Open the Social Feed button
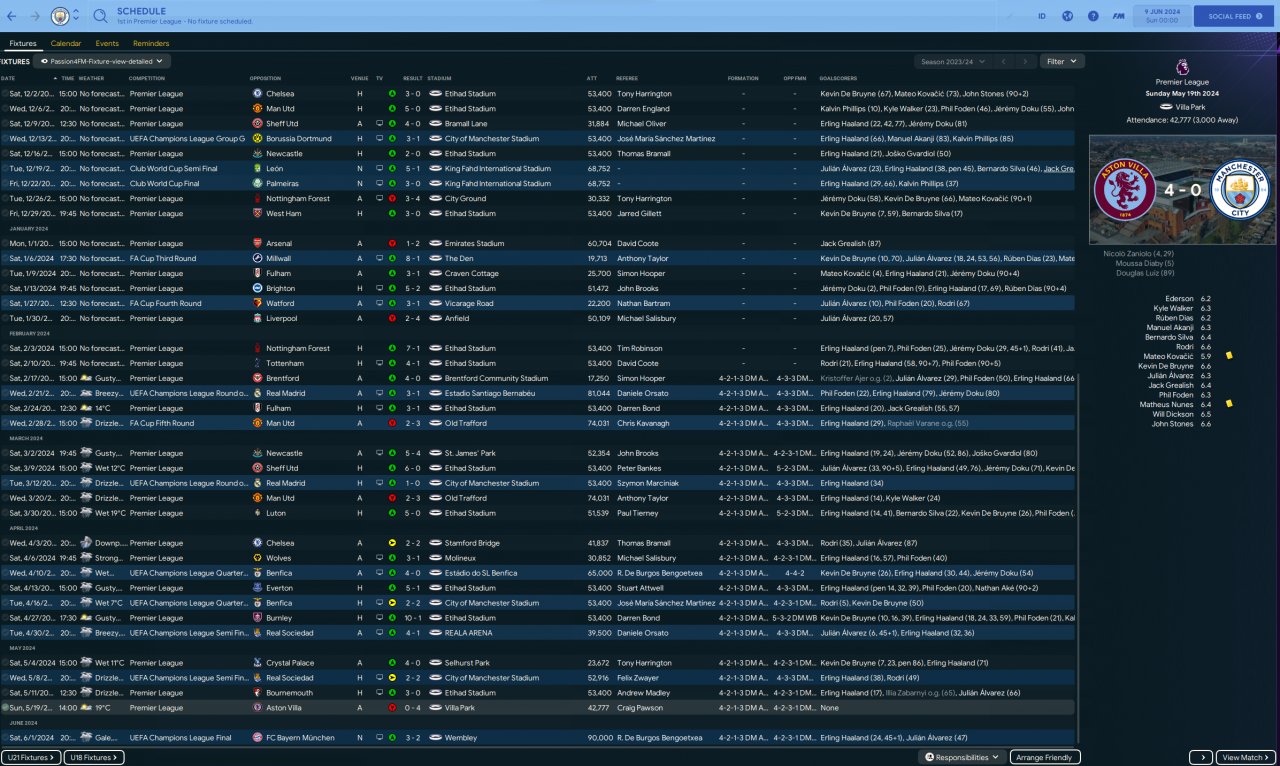Image resolution: width=1280 pixels, height=766 pixels. 1235,16
